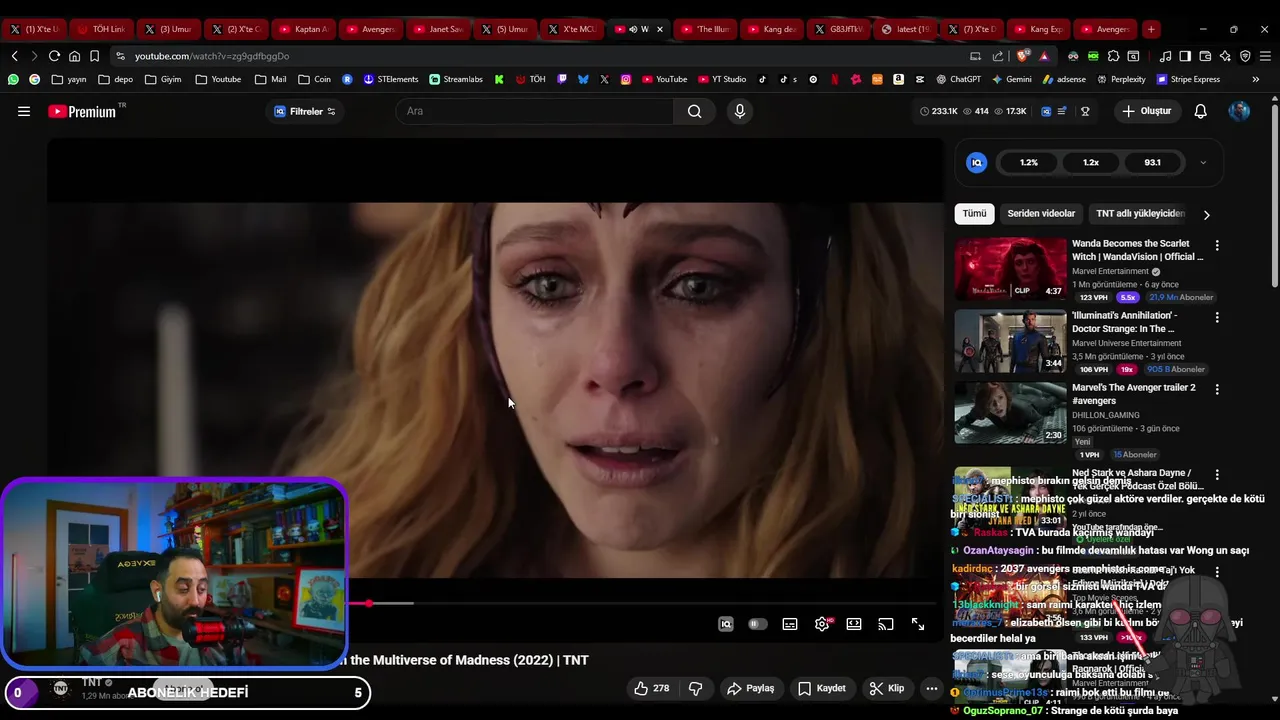Open options for Illuminati's Annihilation video

click(x=1217, y=317)
